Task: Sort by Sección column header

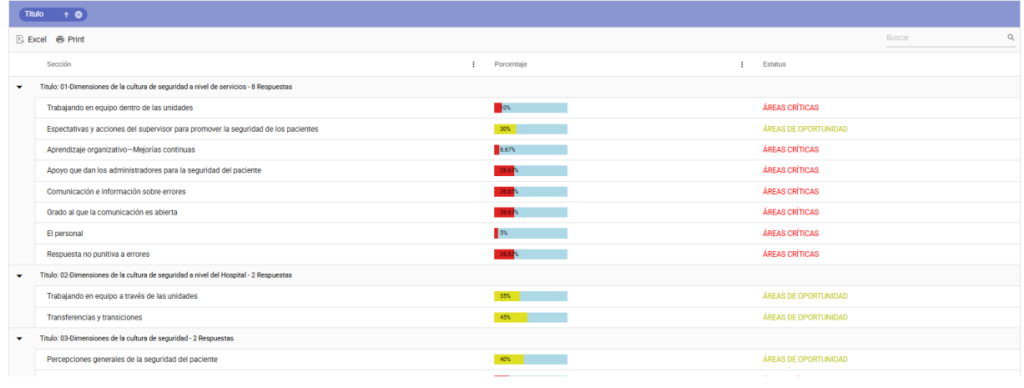Action: 59,64
